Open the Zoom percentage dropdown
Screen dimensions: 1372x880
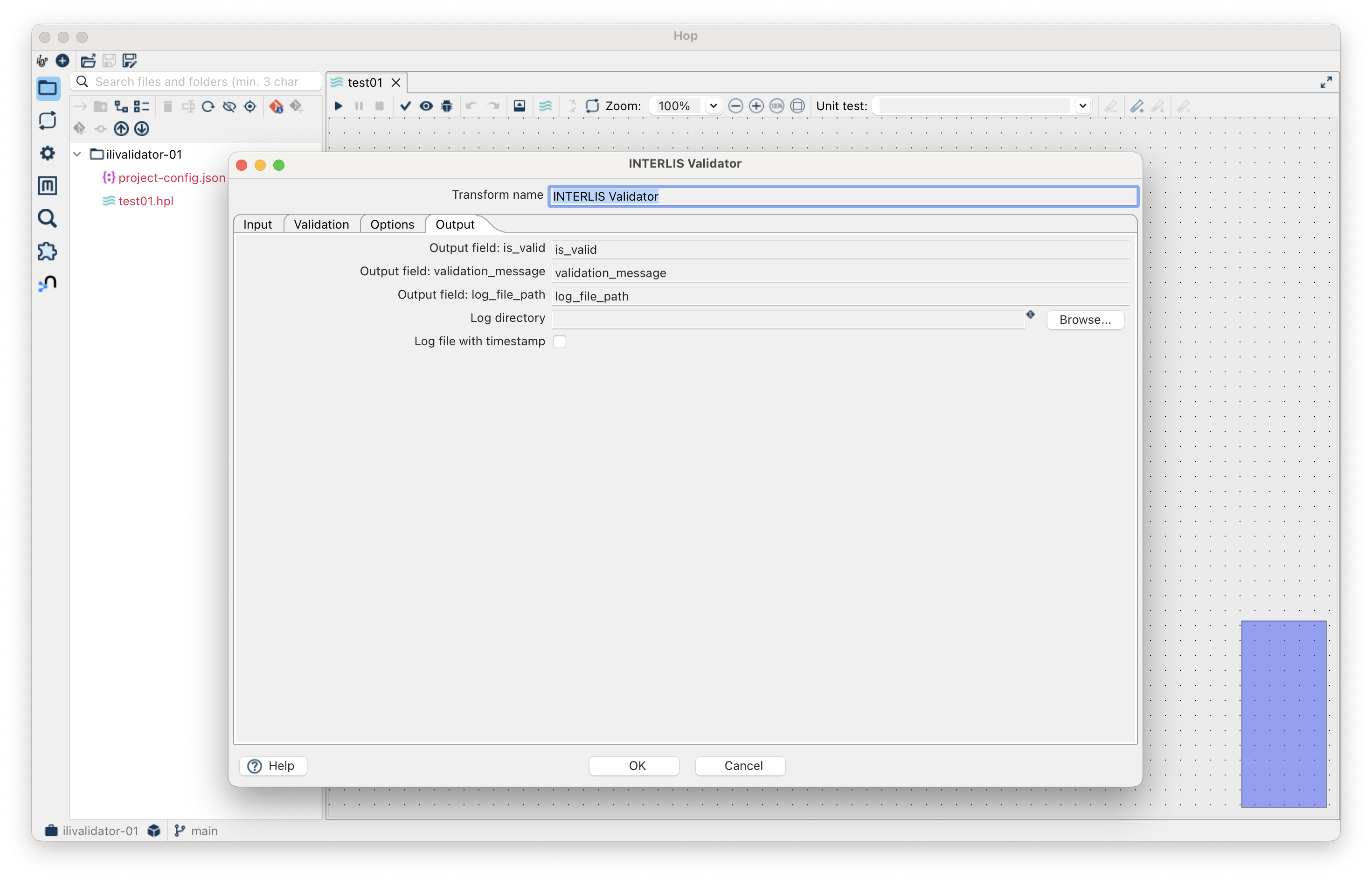click(713, 106)
